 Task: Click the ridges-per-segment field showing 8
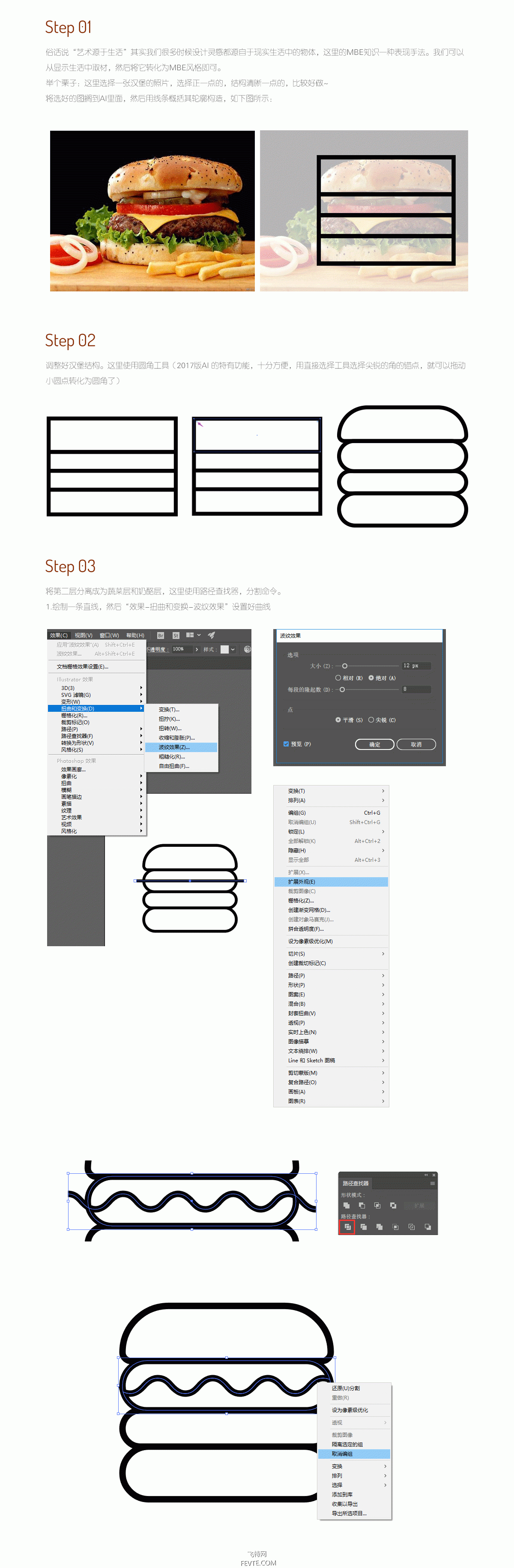[x=416, y=689]
